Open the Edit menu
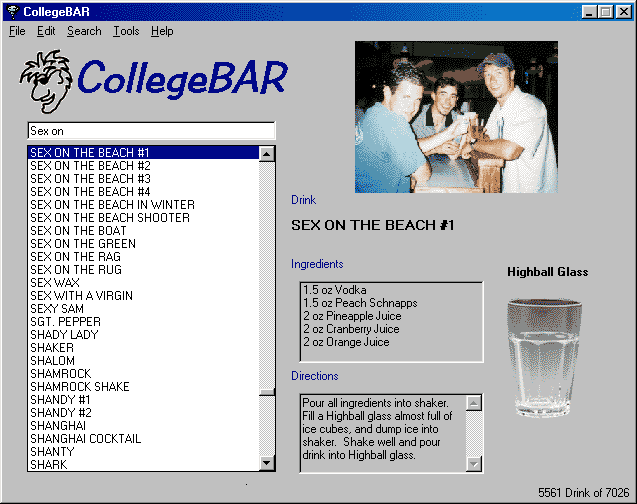Image resolution: width=637 pixels, height=504 pixels. [x=46, y=31]
